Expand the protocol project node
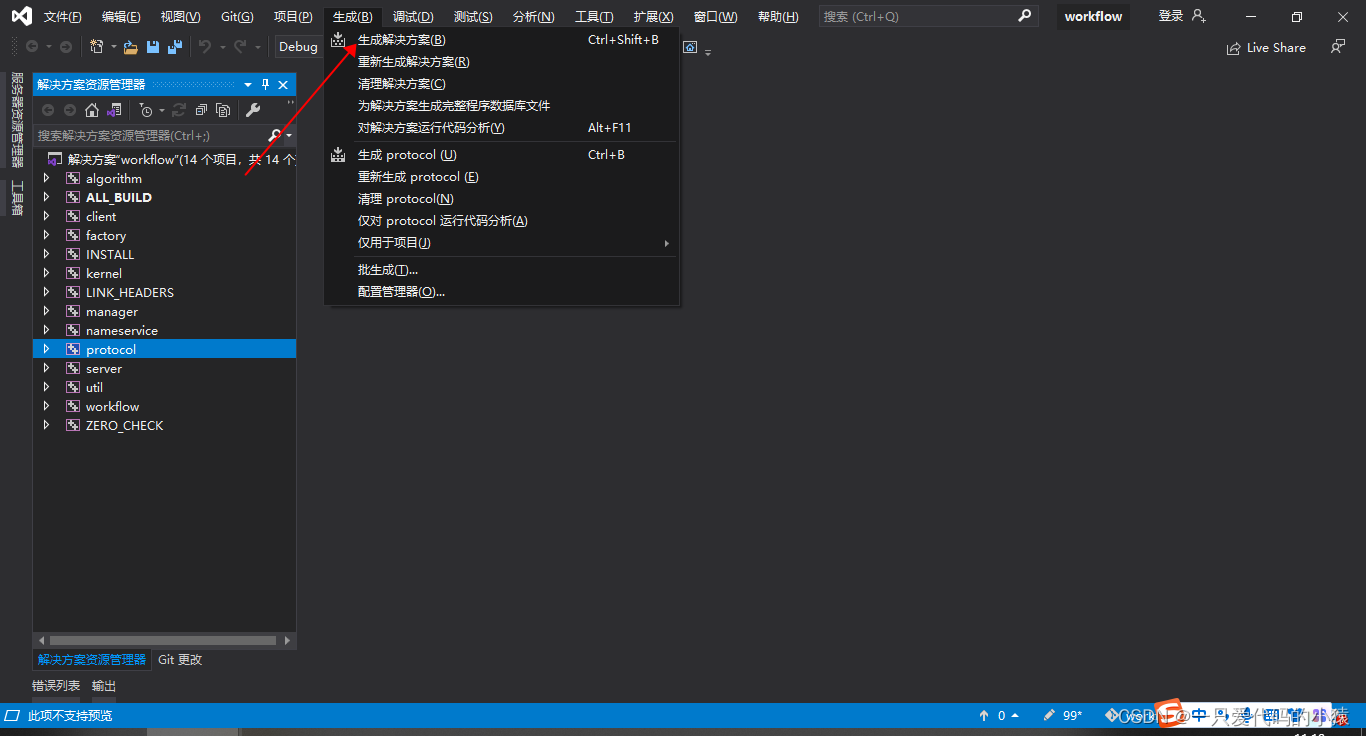The image size is (1366, 736). click(45, 349)
